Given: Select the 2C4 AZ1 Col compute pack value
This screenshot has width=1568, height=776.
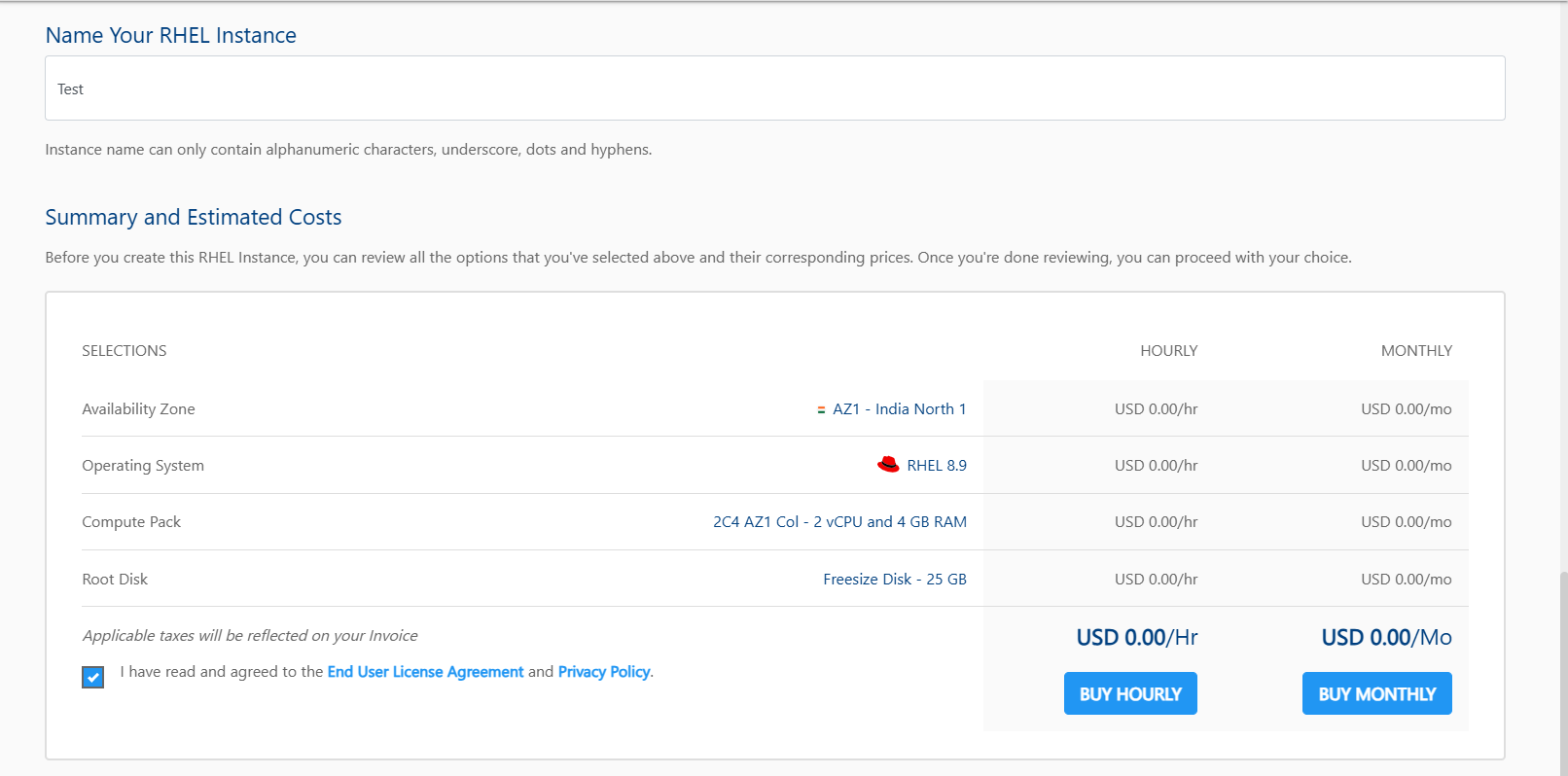Looking at the screenshot, I should click(839, 522).
